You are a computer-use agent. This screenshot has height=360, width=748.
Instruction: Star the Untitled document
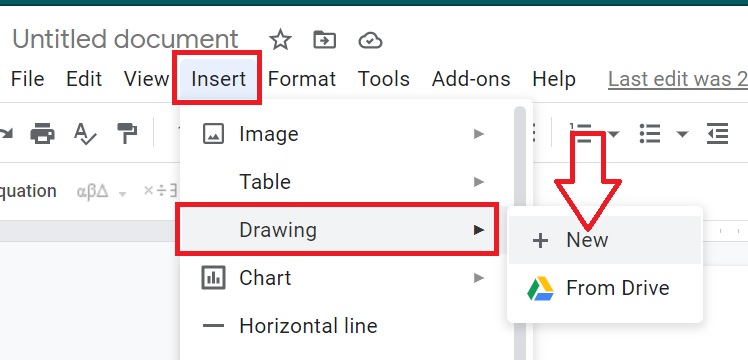click(x=280, y=40)
